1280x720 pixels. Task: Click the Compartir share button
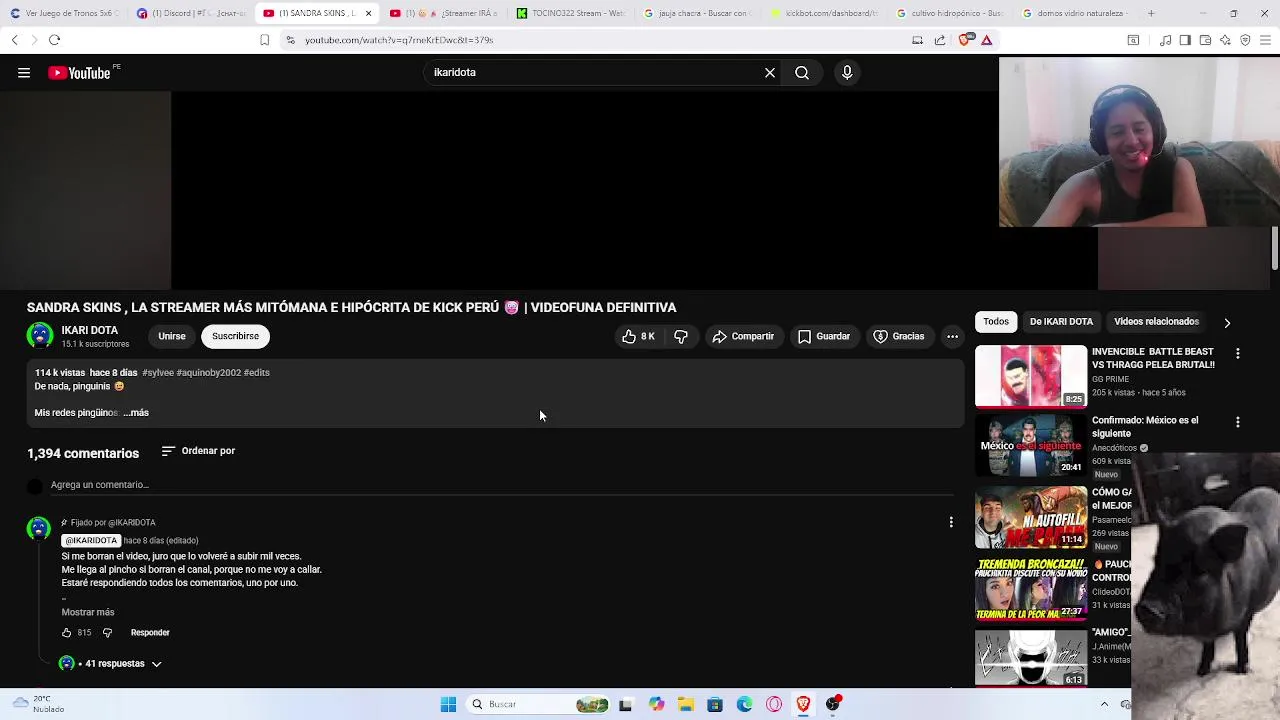(743, 337)
